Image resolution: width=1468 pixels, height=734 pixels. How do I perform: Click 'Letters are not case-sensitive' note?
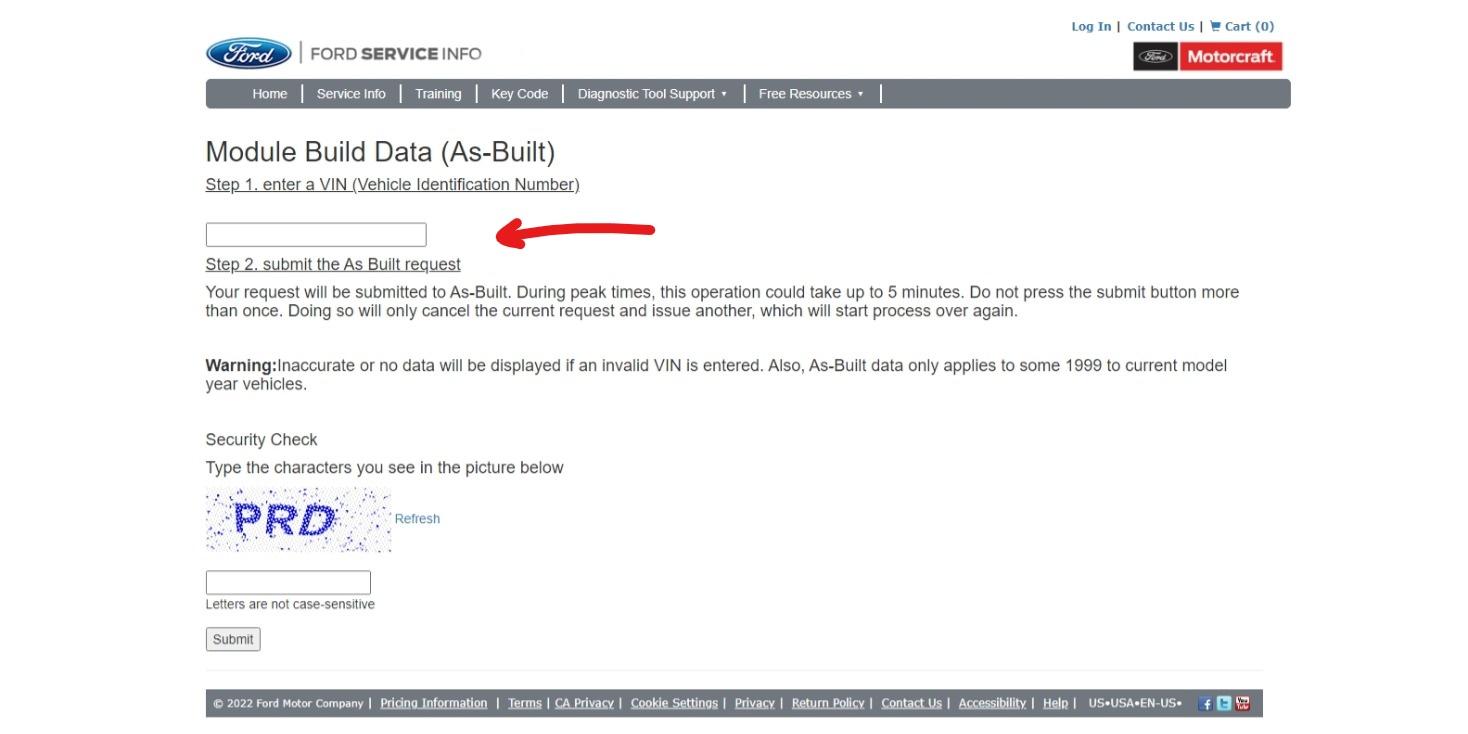pos(290,604)
